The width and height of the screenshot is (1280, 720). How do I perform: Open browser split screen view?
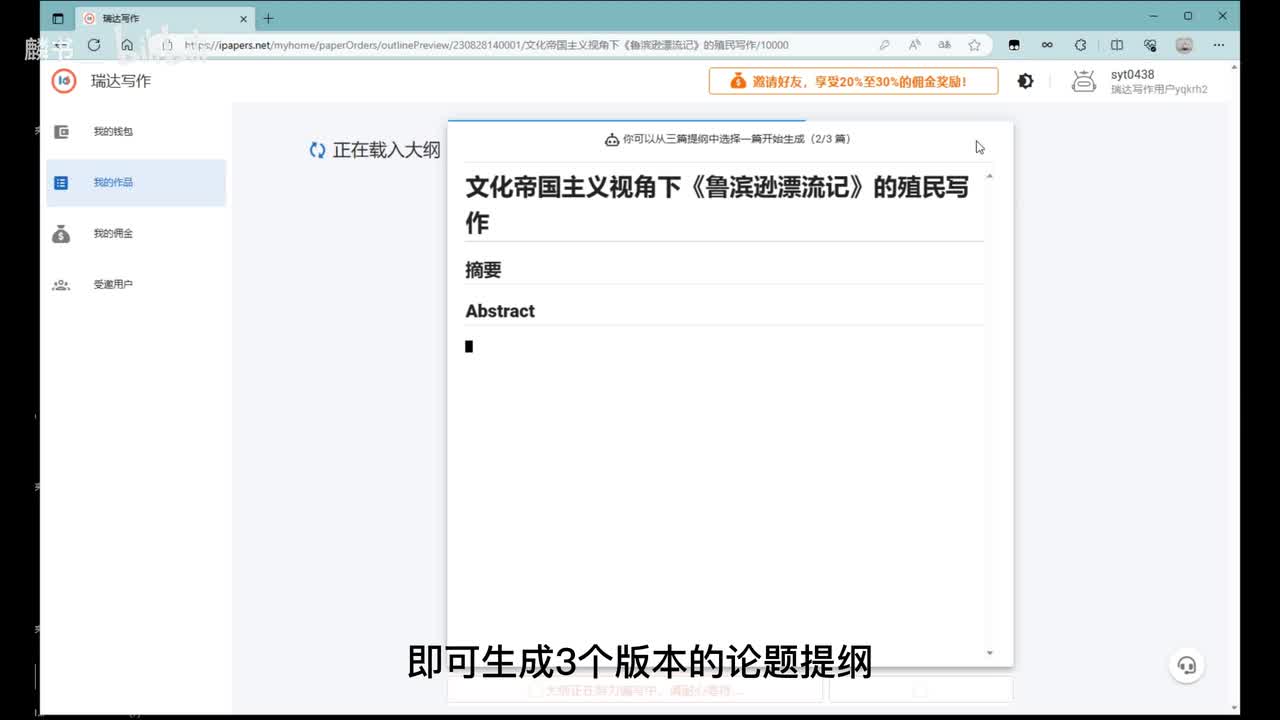1117,45
